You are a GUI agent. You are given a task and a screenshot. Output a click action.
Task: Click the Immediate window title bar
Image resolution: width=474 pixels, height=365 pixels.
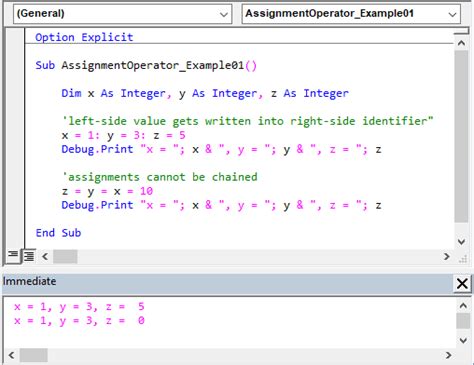(x=228, y=284)
